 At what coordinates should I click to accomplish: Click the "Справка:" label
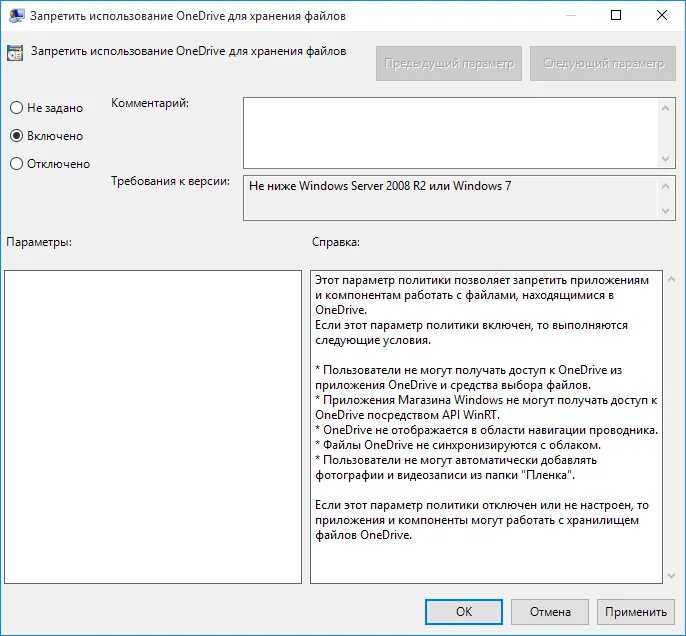coord(336,242)
